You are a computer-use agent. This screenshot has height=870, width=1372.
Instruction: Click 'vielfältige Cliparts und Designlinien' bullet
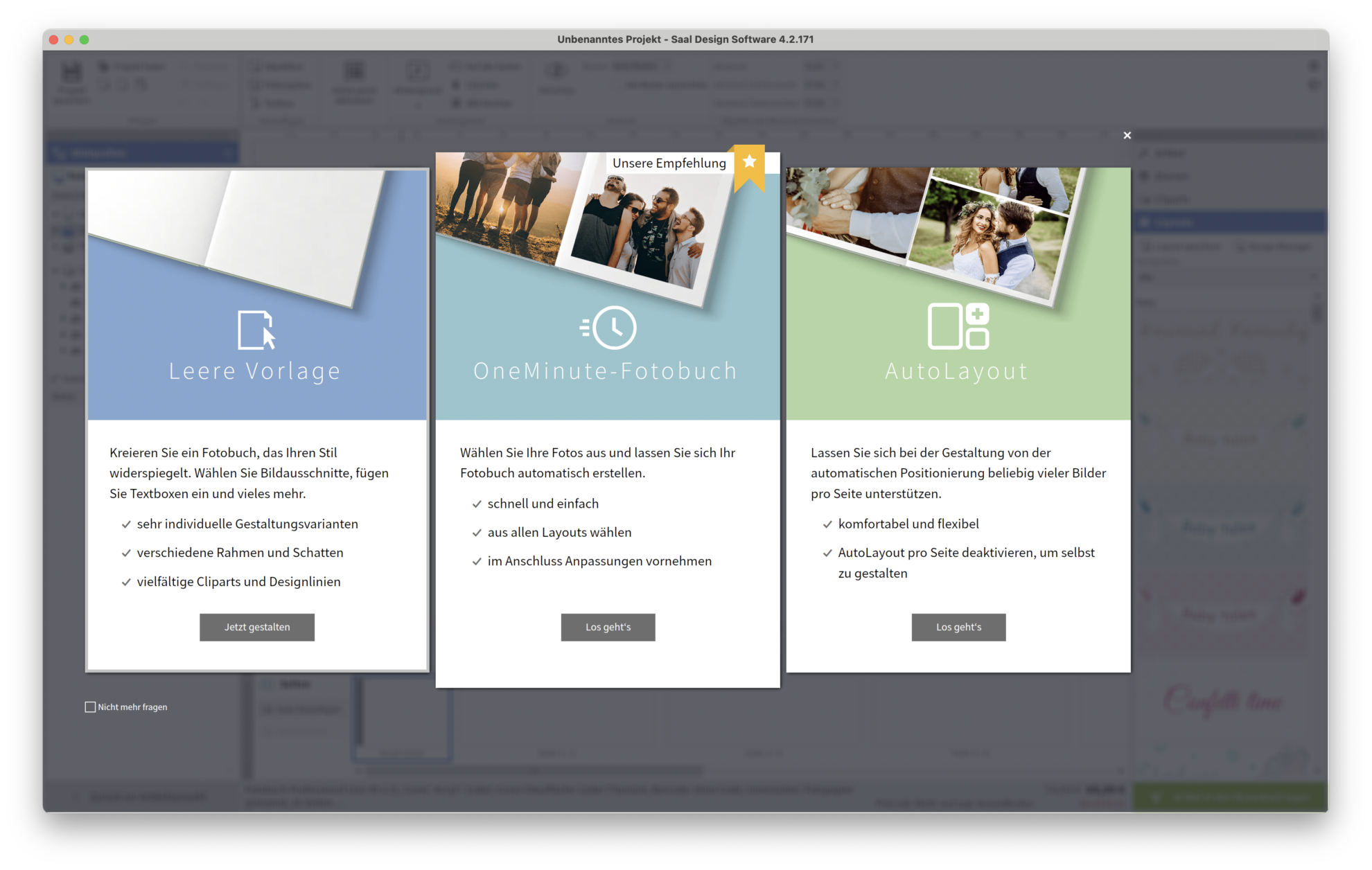[x=238, y=582]
